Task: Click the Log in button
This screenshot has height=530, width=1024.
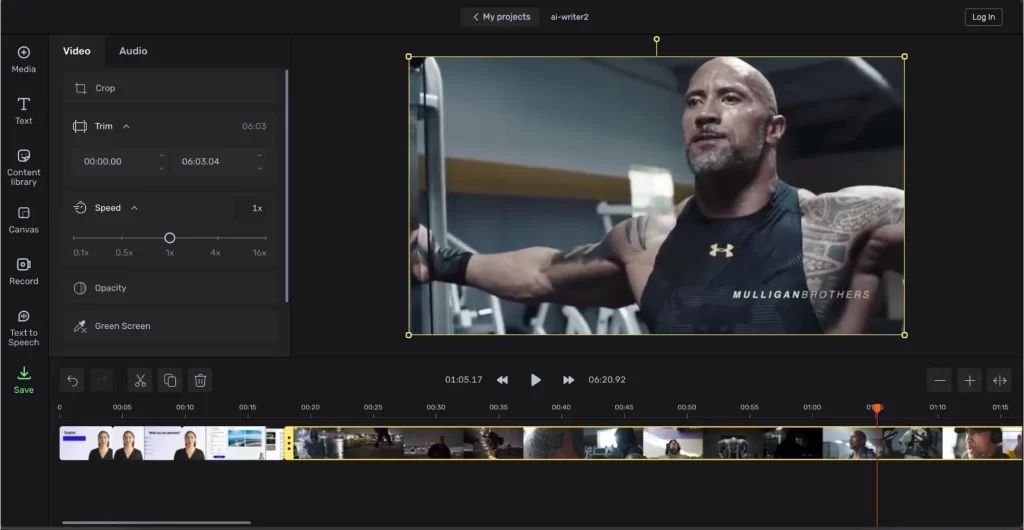Action: 982,17
